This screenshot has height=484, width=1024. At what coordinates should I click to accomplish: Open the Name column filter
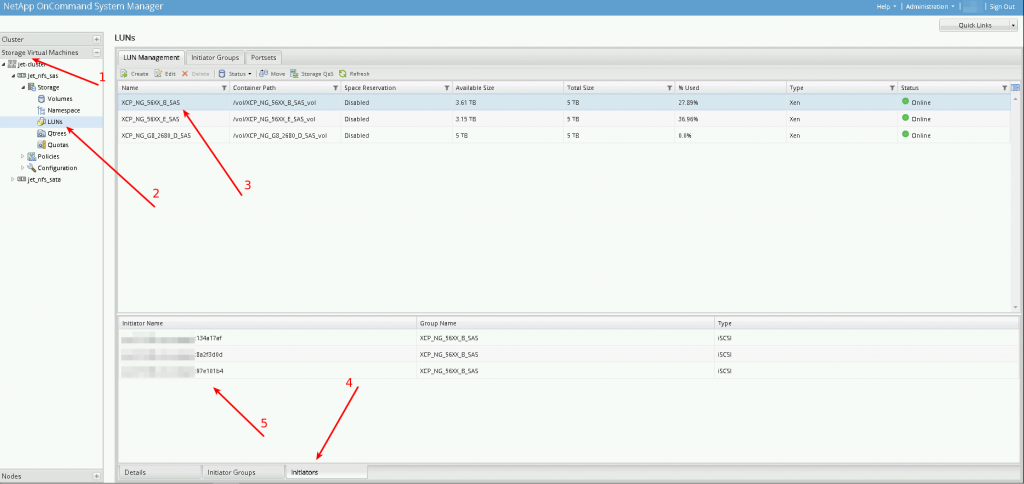[224, 88]
